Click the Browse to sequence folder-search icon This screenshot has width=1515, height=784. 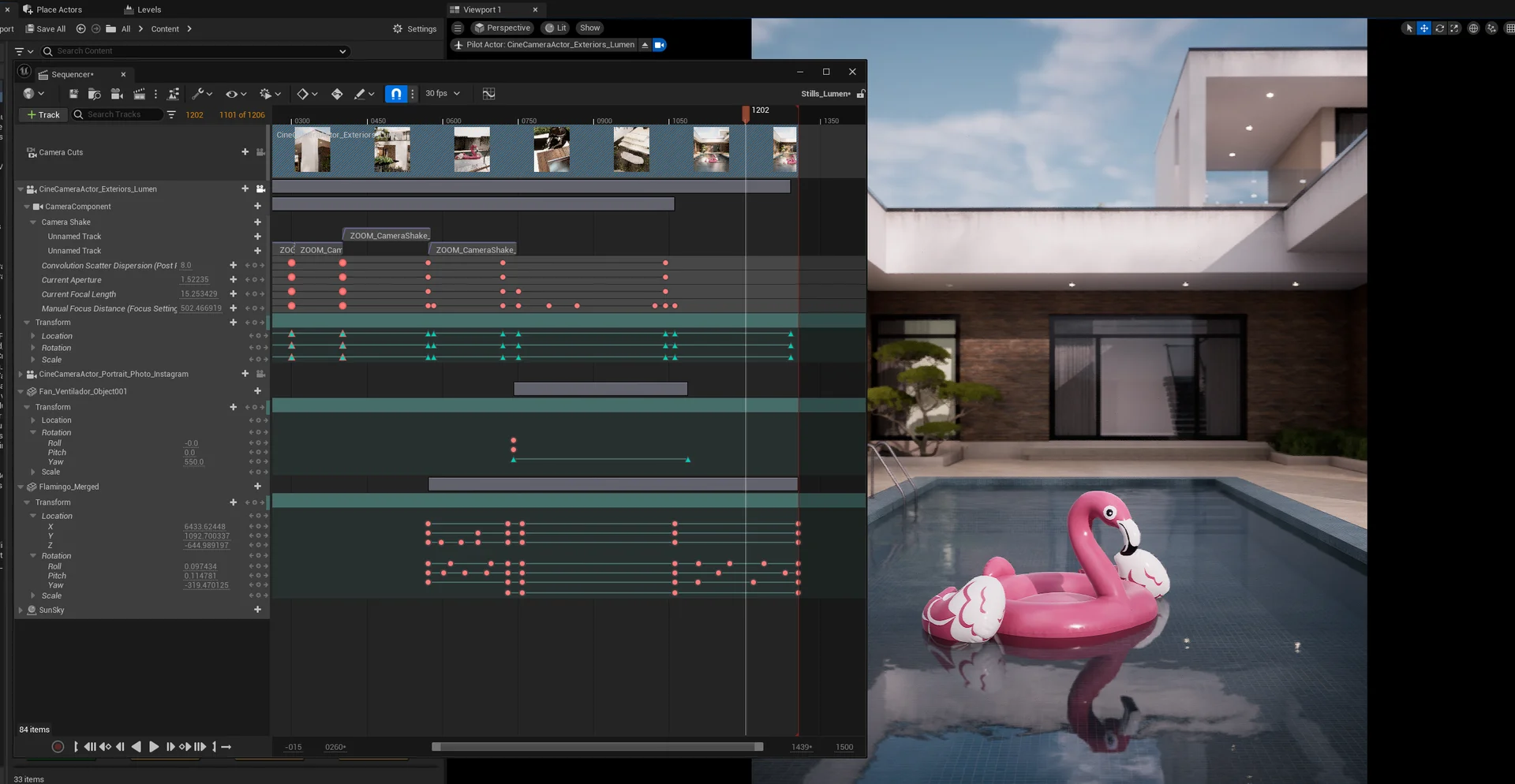coord(95,94)
